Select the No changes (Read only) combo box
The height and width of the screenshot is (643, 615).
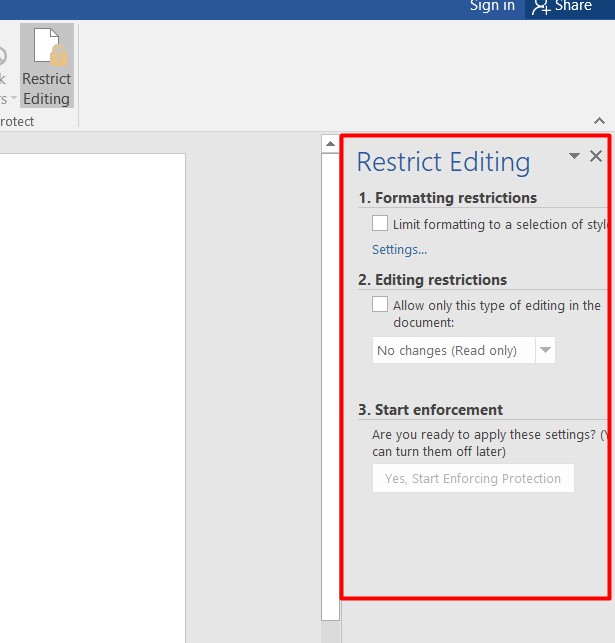point(454,350)
